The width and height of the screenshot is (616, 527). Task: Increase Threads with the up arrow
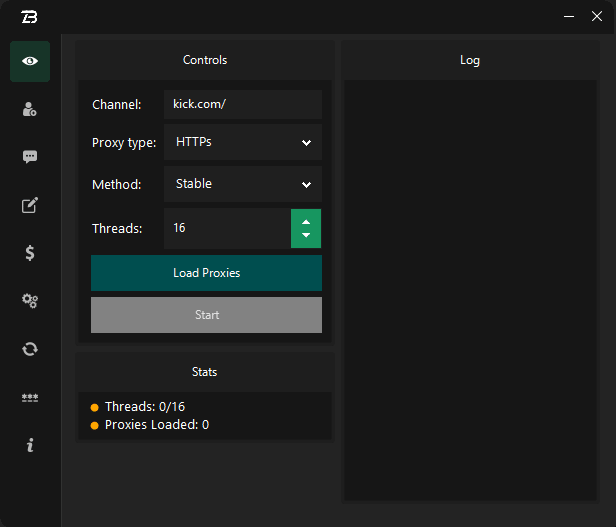pyautogui.click(x=306, y=221)
